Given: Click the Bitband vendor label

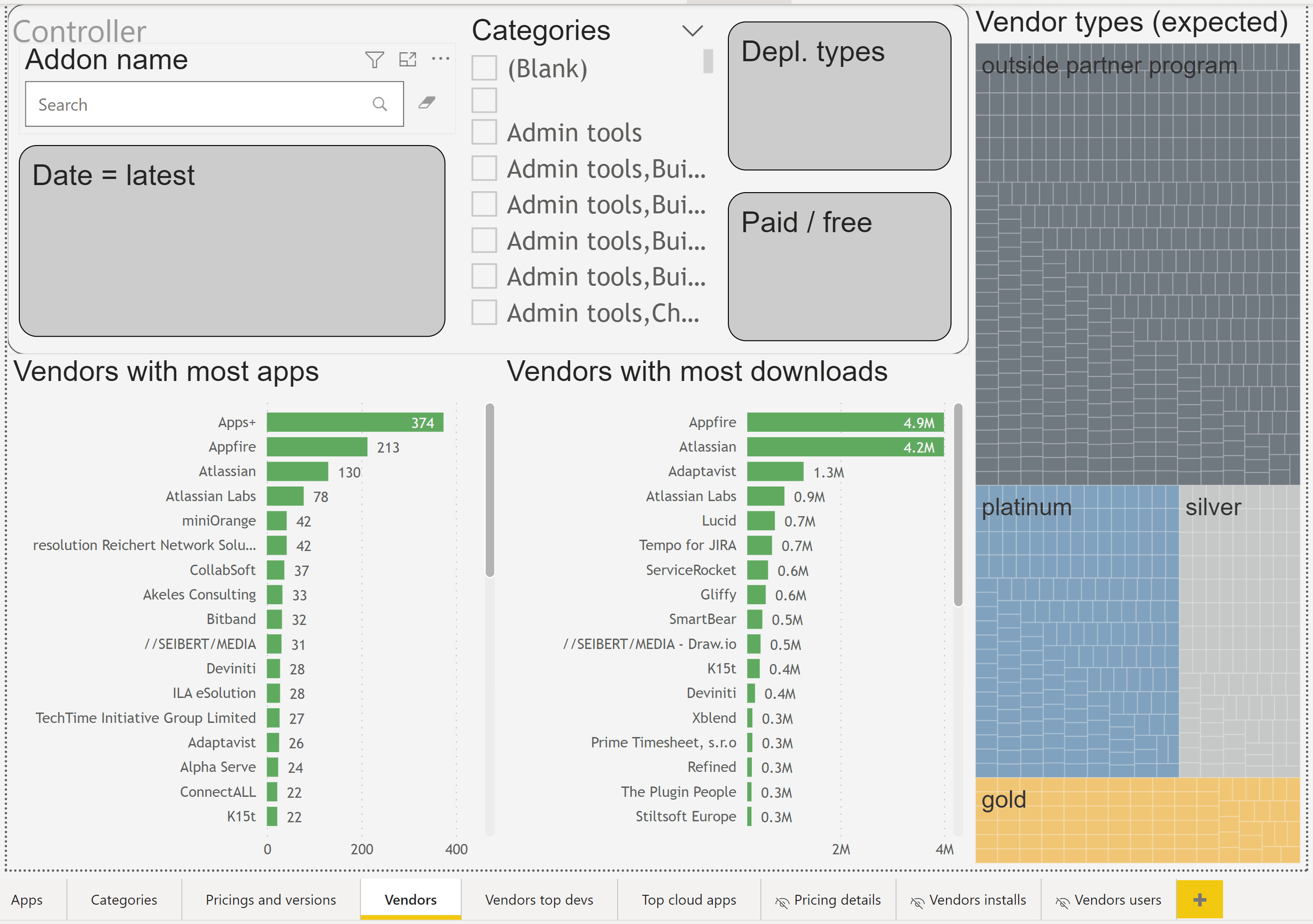Looking at the screenshot, I should (x=231, y=619).
